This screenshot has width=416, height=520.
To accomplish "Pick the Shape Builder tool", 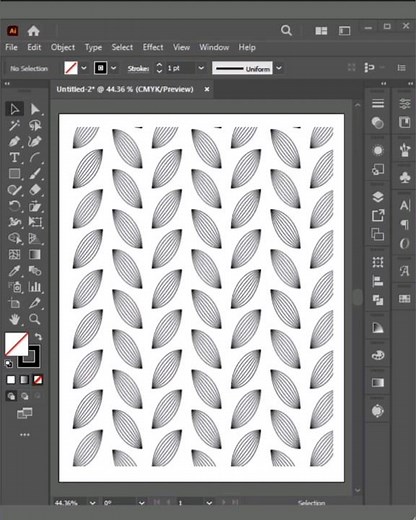I will click(x=14, y=238).
